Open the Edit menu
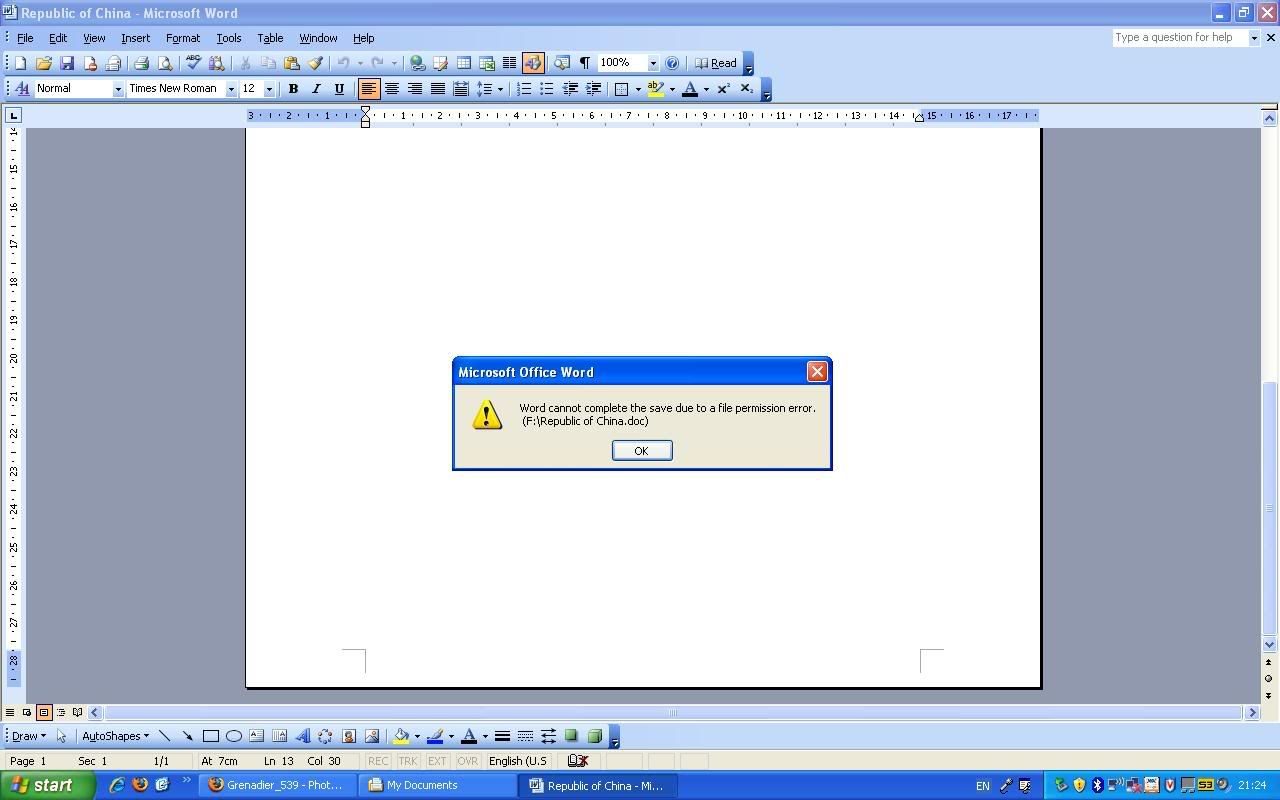 [58, 38]
